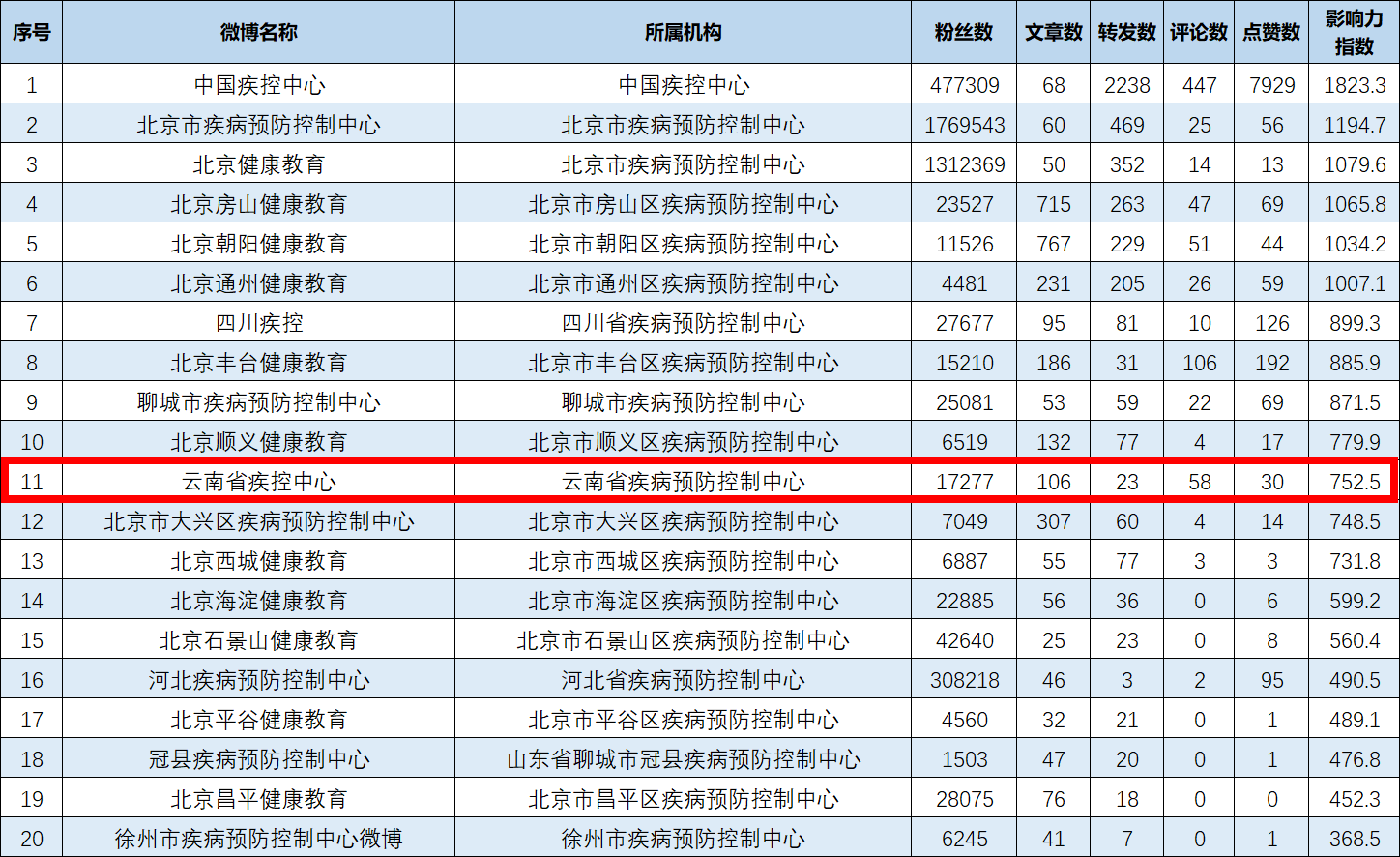Select follower count 477309
Viewport: 1400px width, 857px height.
tap(964, 85)
